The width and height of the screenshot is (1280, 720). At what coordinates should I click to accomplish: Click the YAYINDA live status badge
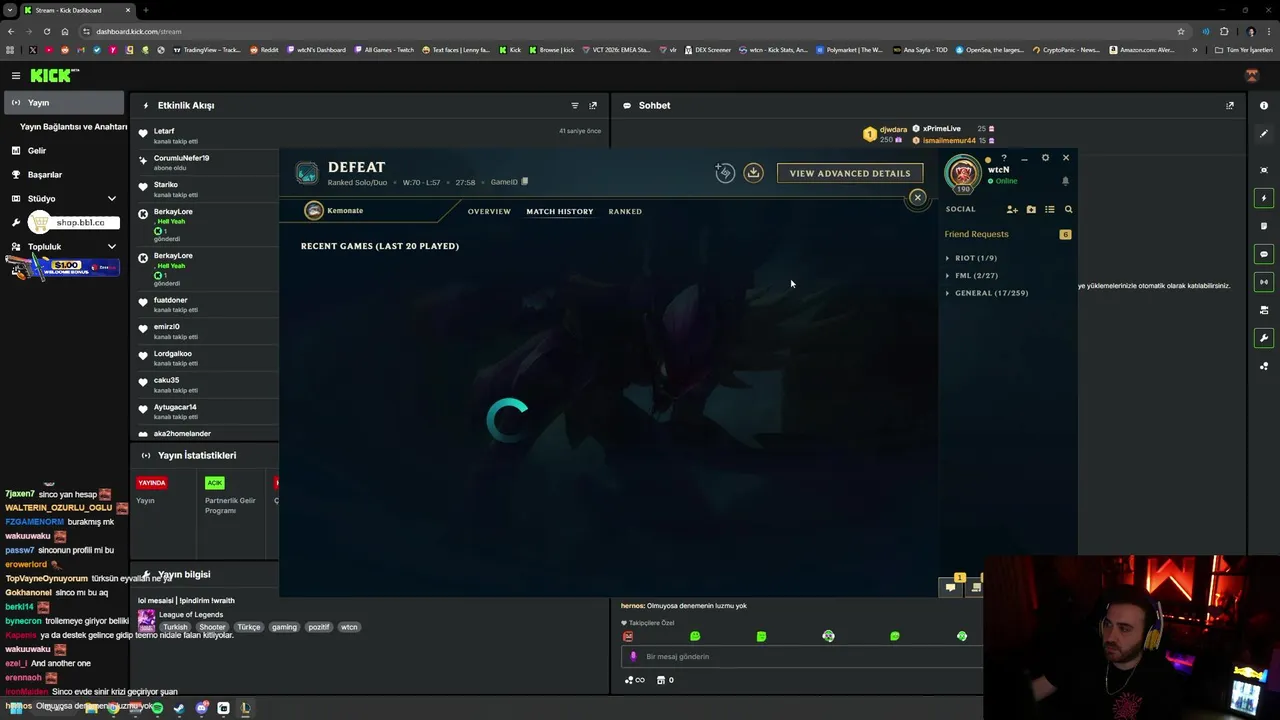coord(151,483)
